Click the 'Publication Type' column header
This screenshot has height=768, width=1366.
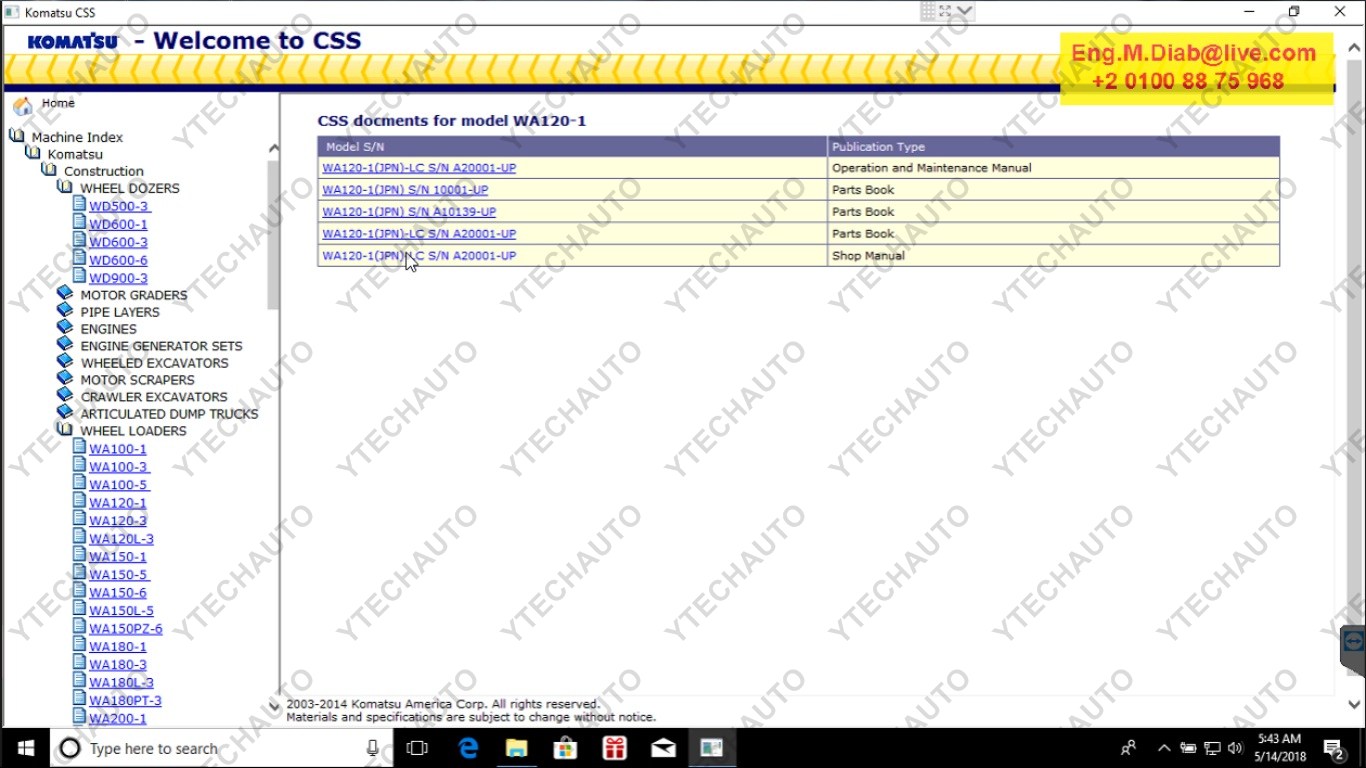(x=1053, y=147)
